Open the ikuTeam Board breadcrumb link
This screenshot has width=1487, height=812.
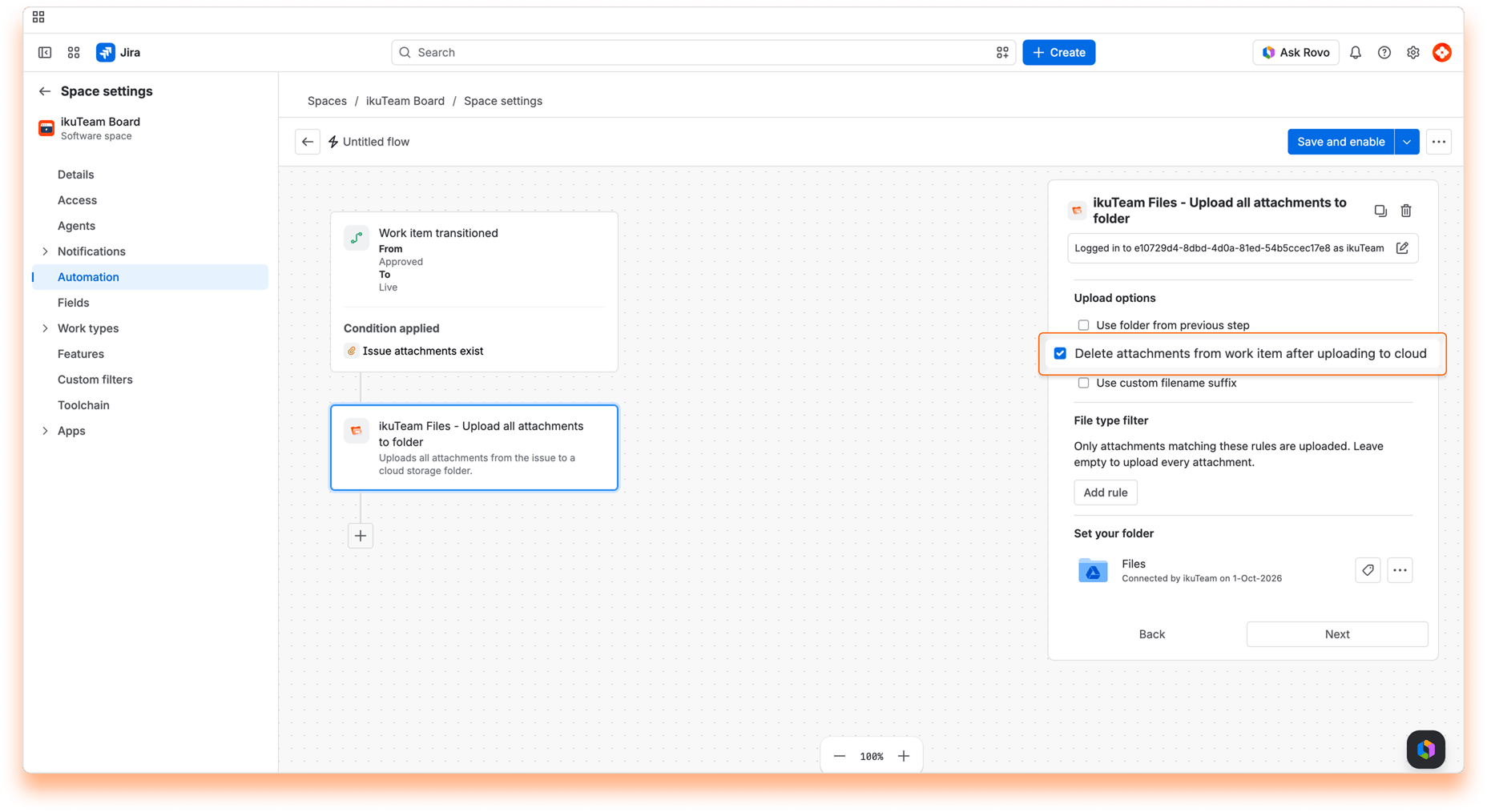[405, 101]
